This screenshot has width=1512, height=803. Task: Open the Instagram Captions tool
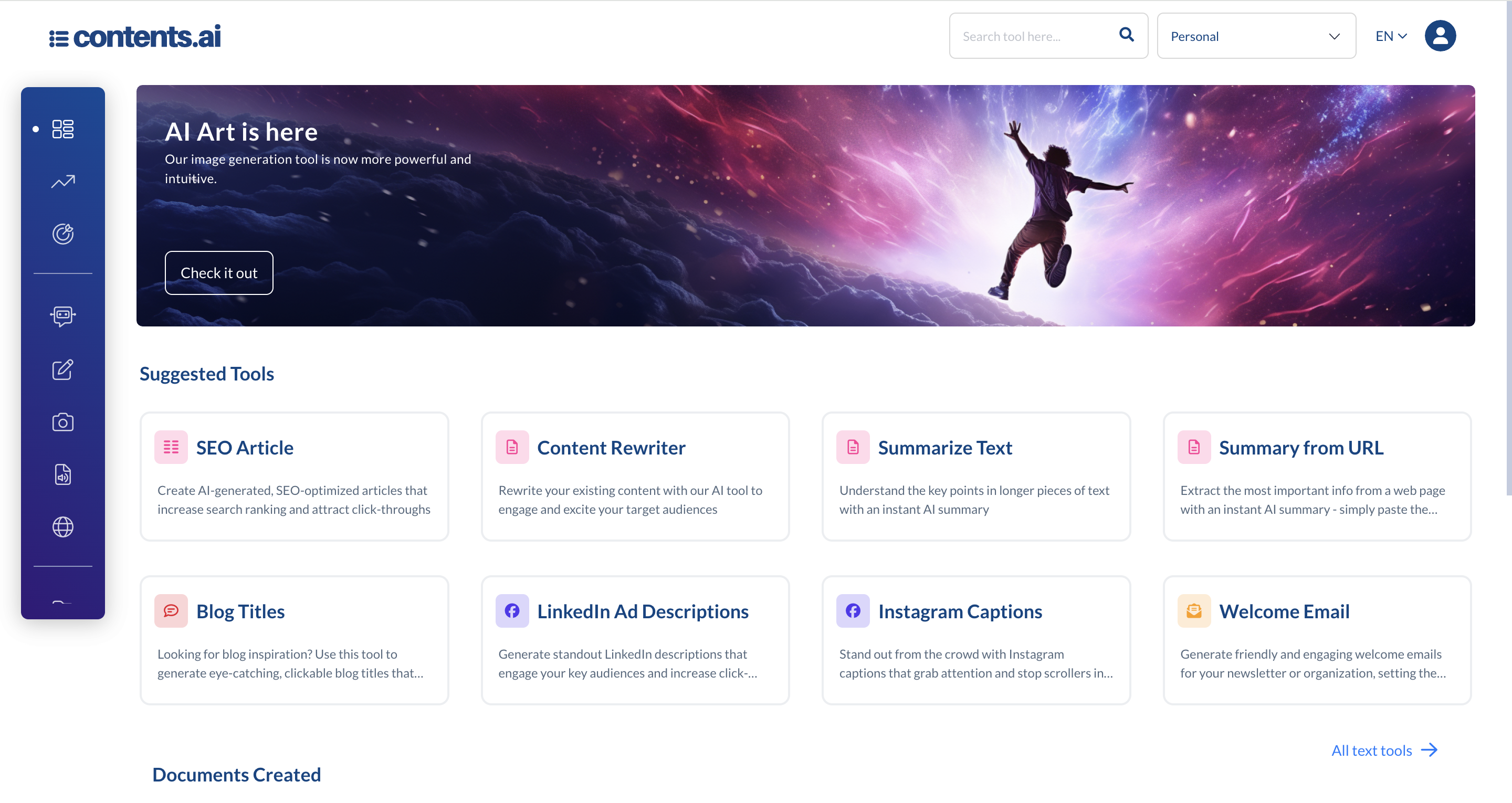click(x=976, y=640)
